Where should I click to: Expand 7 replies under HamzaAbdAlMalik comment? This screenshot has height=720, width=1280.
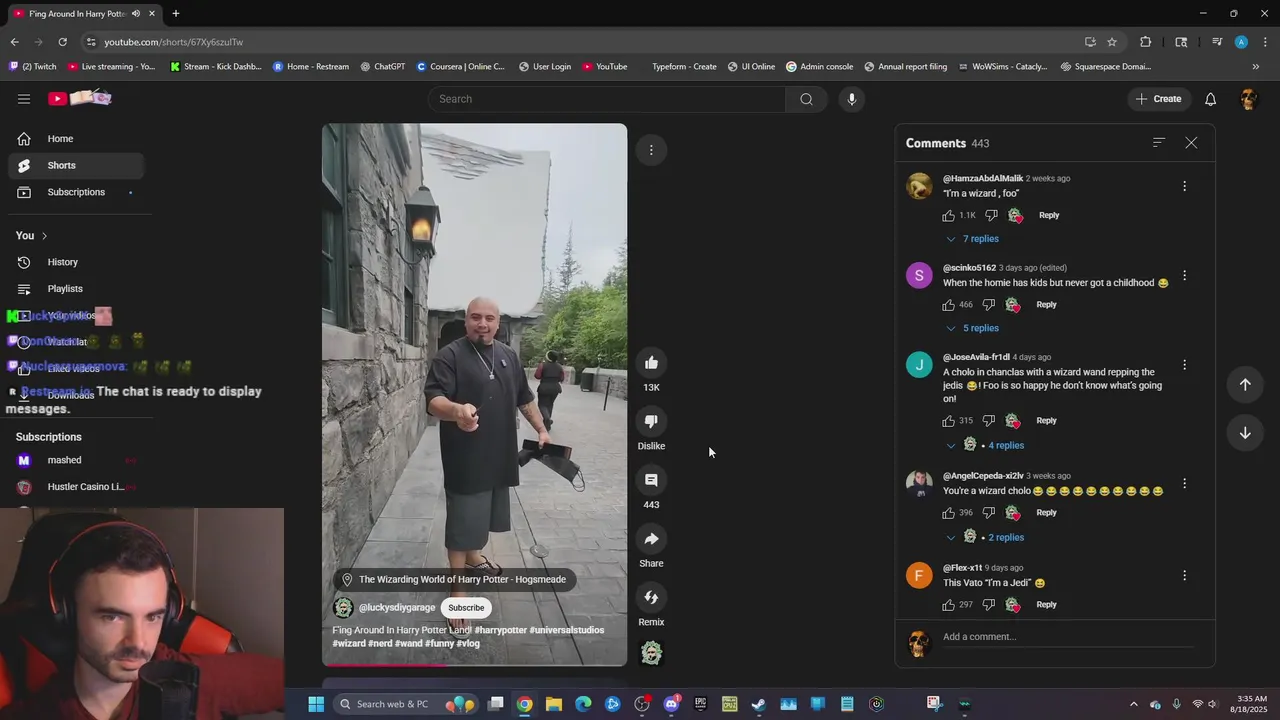click(973, 239)
